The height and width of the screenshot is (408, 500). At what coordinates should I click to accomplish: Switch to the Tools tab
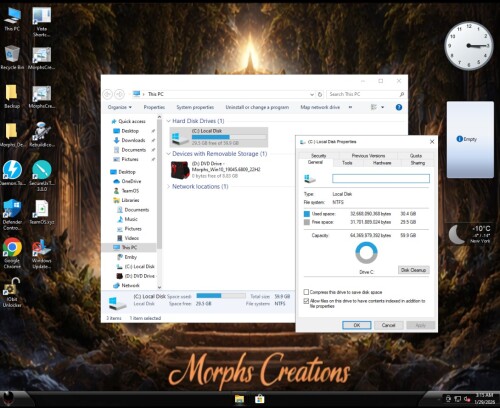[347, 163]
